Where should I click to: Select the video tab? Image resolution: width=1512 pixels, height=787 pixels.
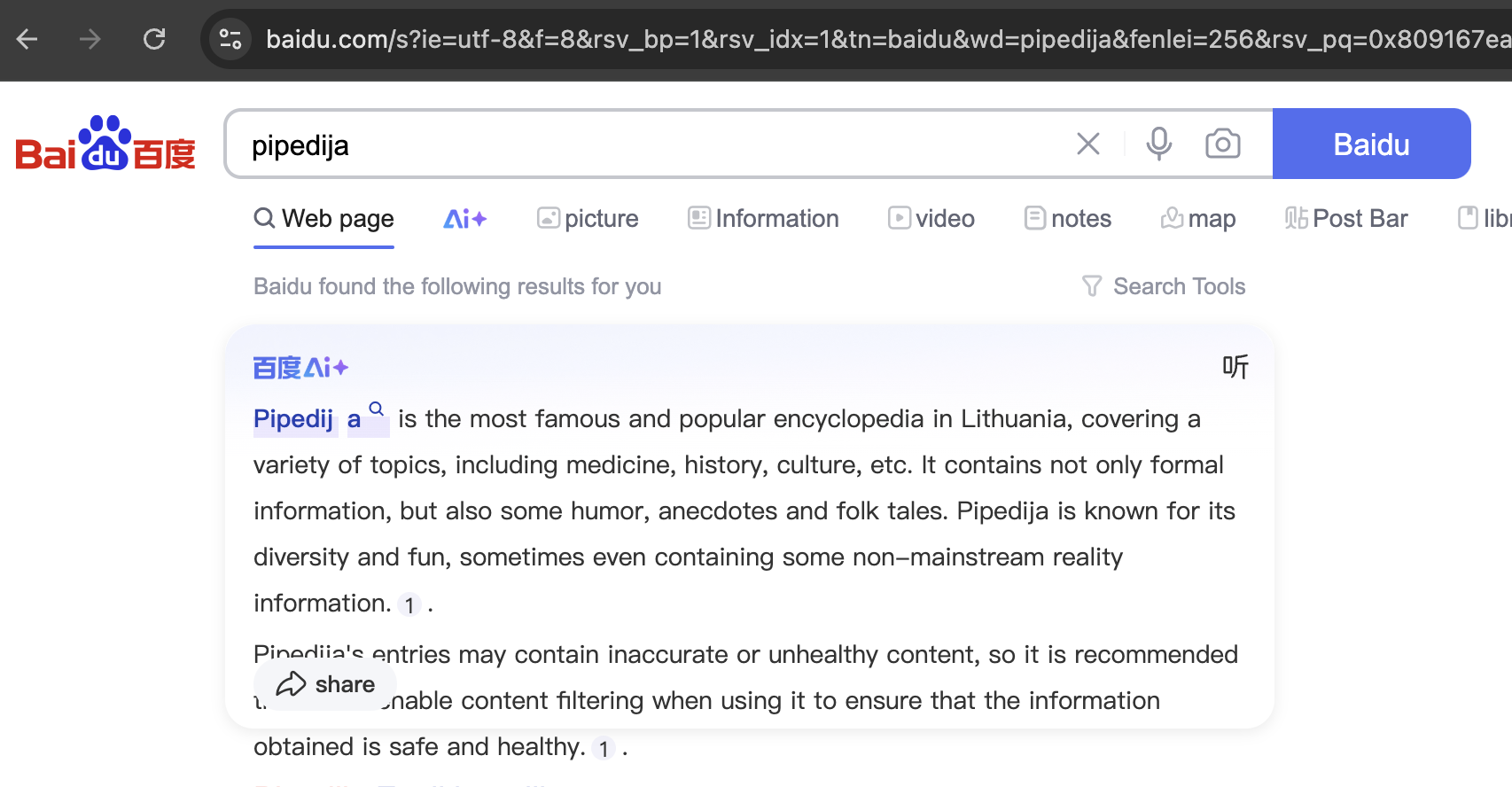click(931, 219)
